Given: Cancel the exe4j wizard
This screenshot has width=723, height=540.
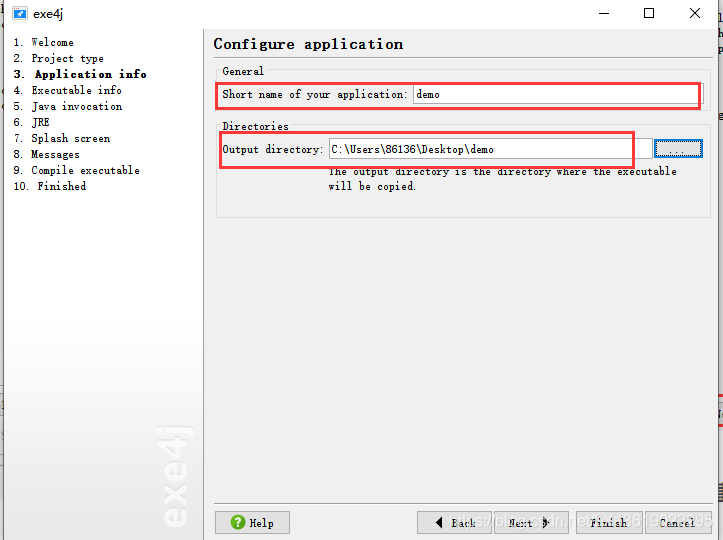Looking at the screenshot, I should click(x=678, y=522).
